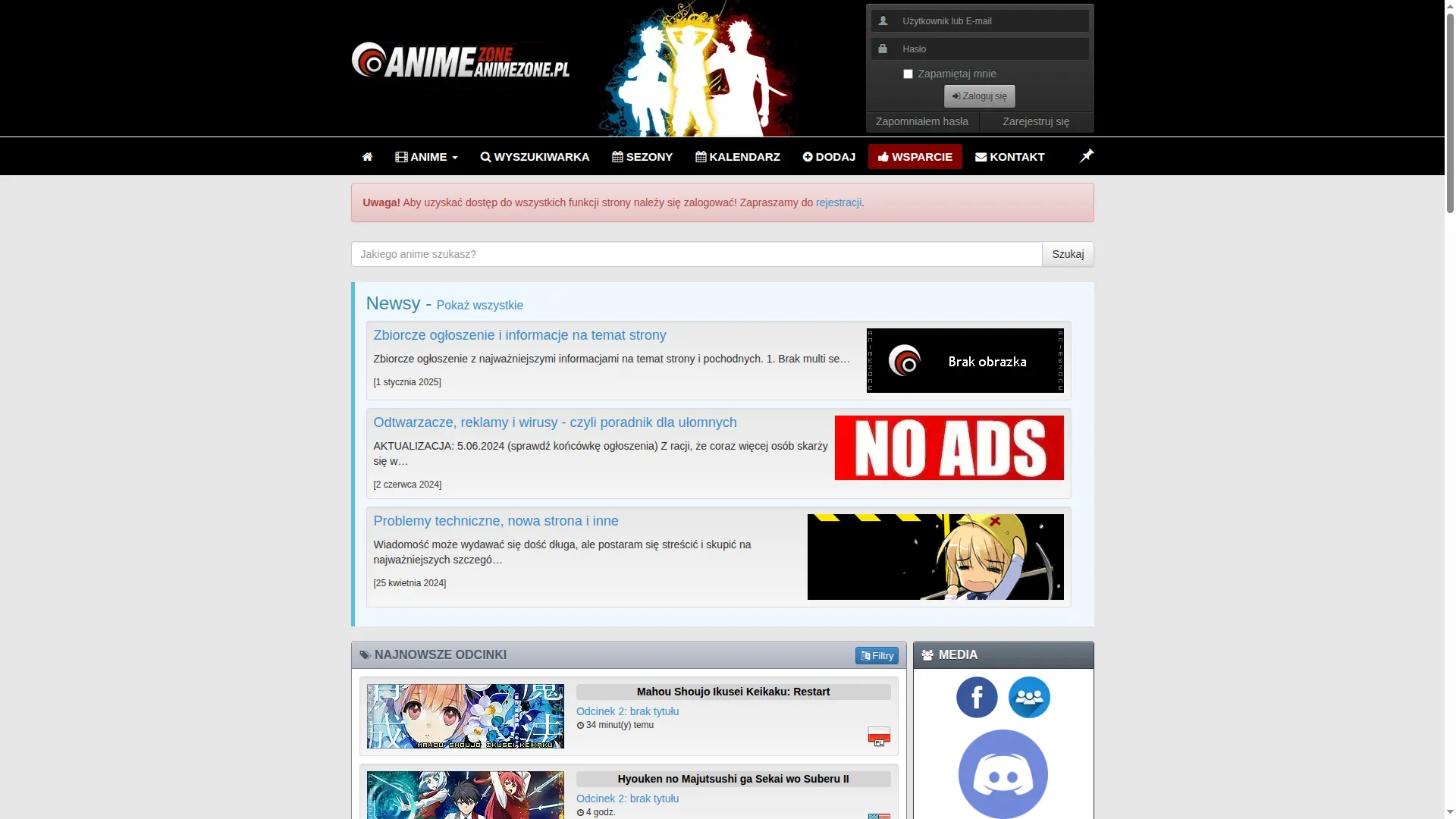Image resolution: width=1456 pixels, height=819 pixels.
Task: Click the [2 czerwca 2024] date text
Action: pyautogui.click(x=407, y=485)
